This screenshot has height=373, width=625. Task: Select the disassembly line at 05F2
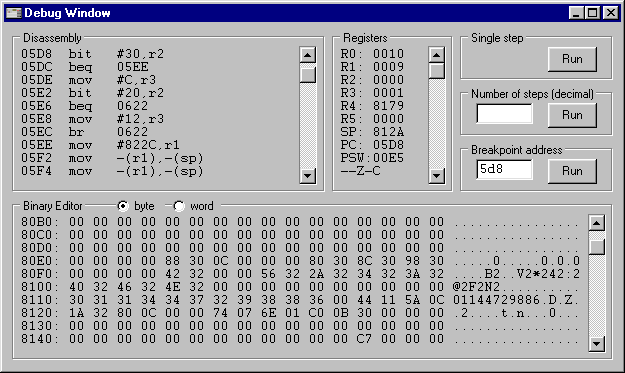click(112, 158)
